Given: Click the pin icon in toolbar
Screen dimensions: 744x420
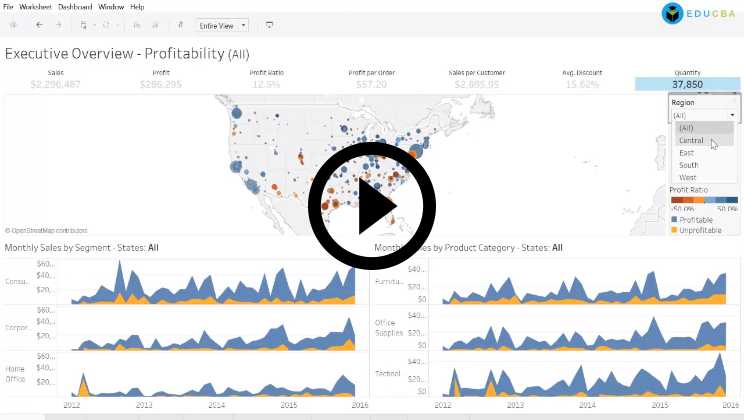Looking at the screenshot, I should [x=180, y=24].
